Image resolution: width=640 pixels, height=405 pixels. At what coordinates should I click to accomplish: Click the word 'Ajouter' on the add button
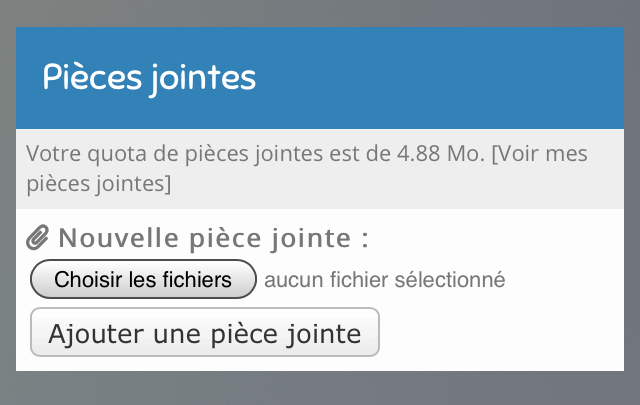click(x=96, y=334)
